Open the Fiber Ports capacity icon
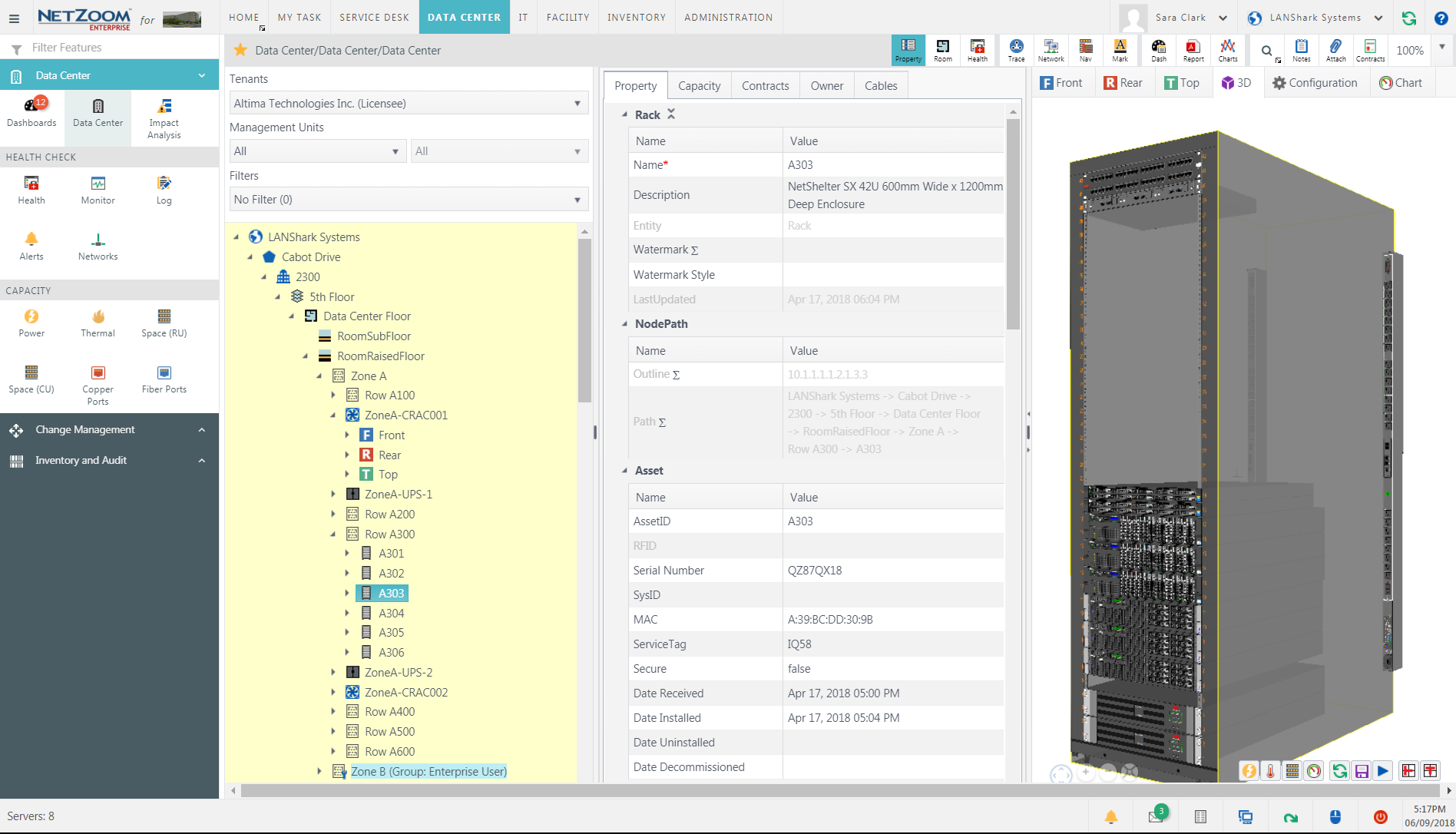This screenshot has width=1456, height=834. (x=164, y=379)
